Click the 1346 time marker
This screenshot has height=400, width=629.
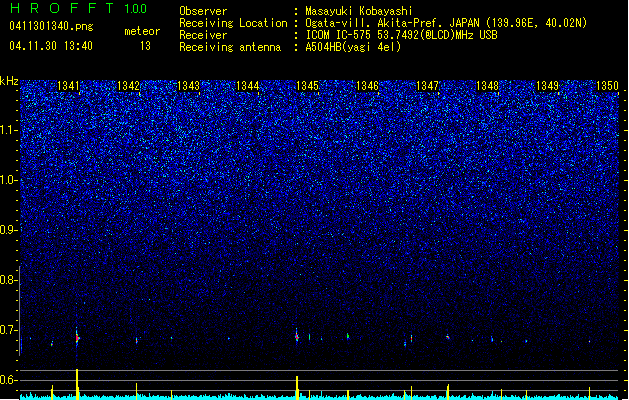point(367,86)
